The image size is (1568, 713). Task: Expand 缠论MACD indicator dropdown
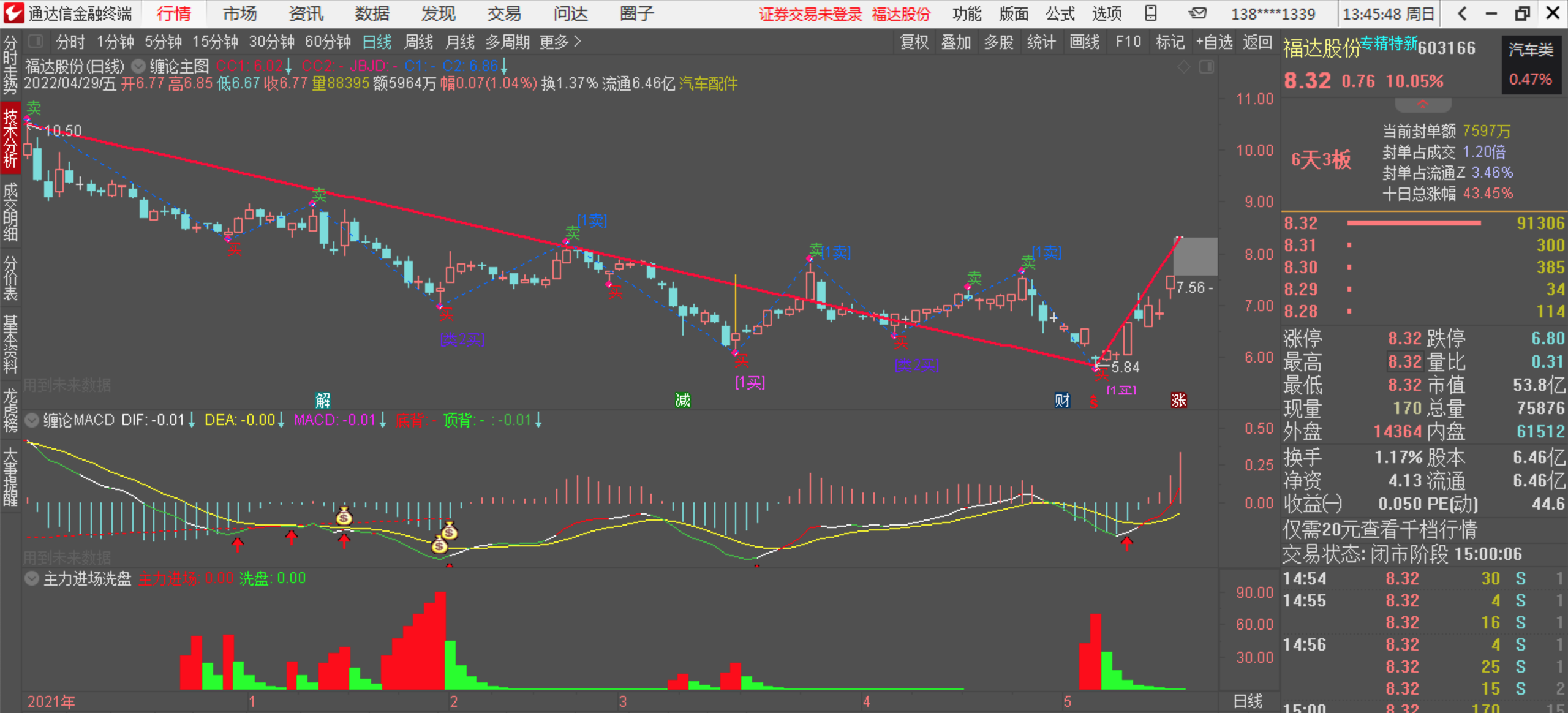point(32,420)
